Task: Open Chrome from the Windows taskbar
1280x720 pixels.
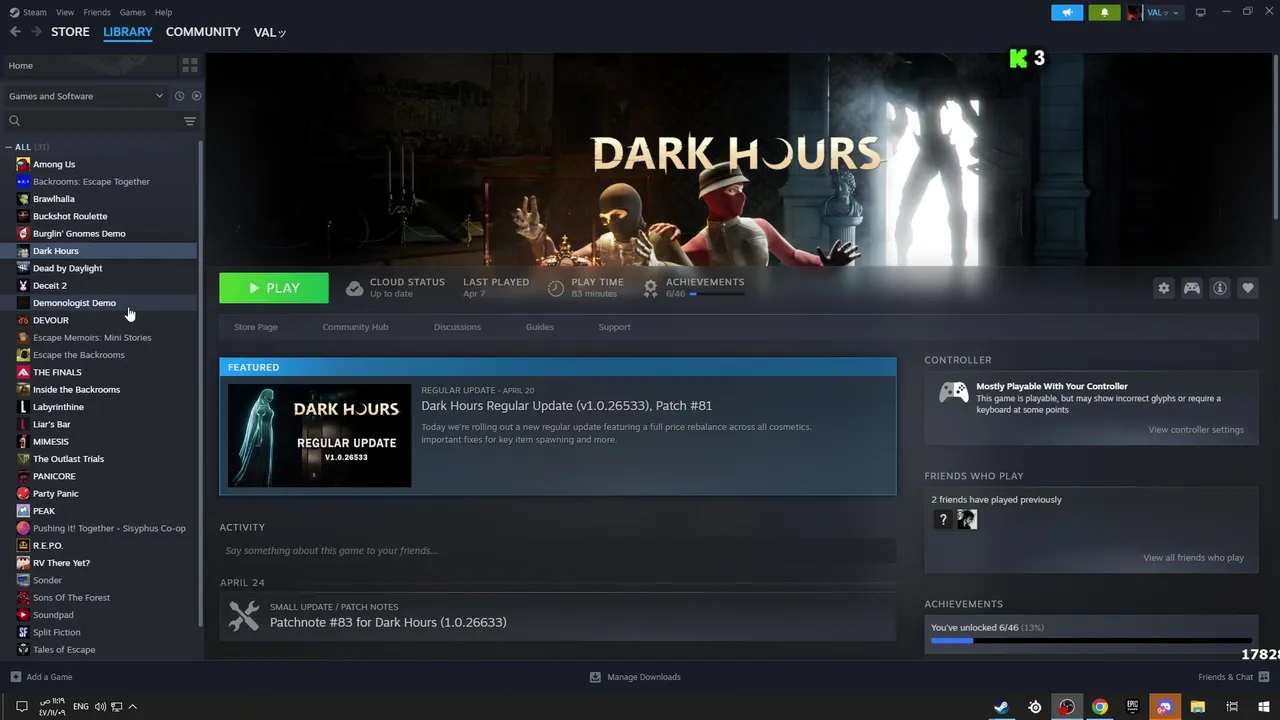Action: point(1099,707)
